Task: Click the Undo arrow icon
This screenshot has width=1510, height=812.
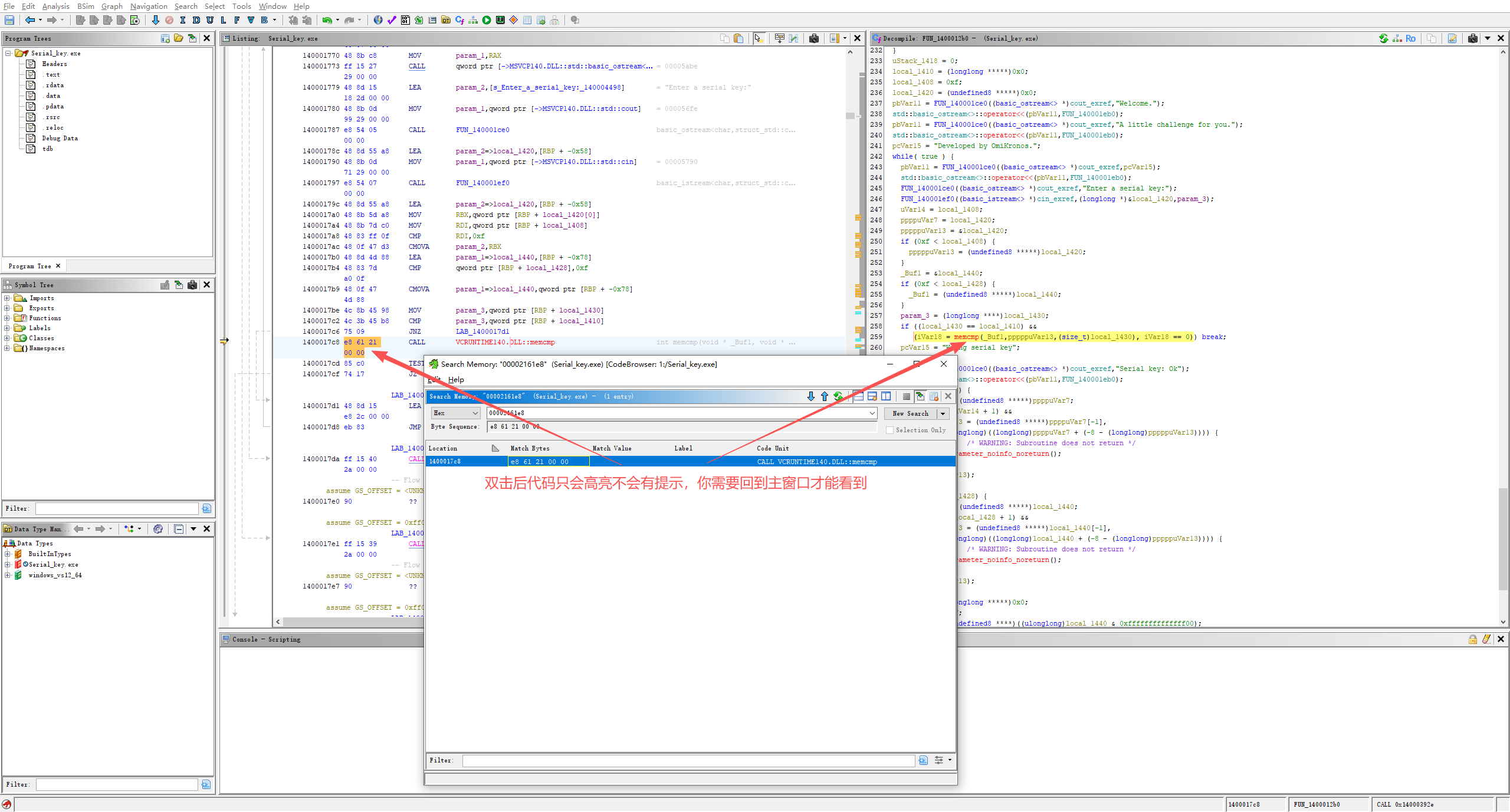Action: coord(327,20)
